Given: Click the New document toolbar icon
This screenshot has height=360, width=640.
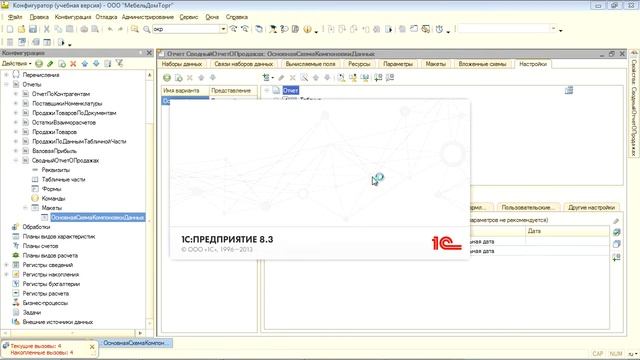Looking at the screenshot, I should (10, 29).
